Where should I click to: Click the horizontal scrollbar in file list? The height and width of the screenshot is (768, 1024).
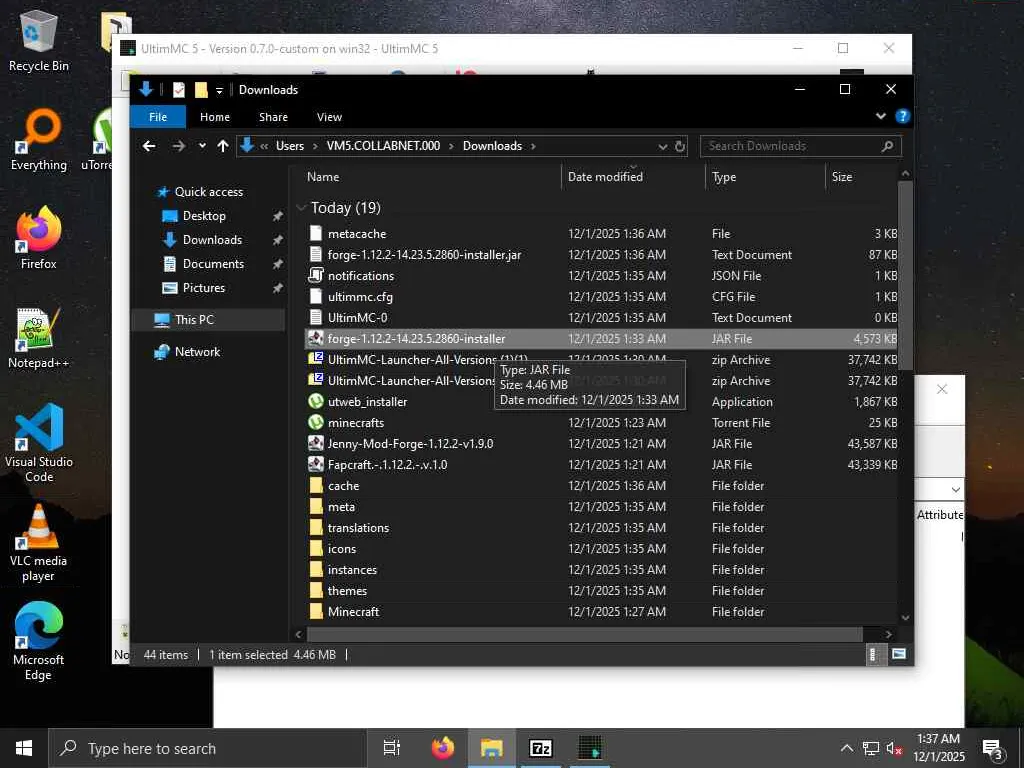tap(584, 634)
